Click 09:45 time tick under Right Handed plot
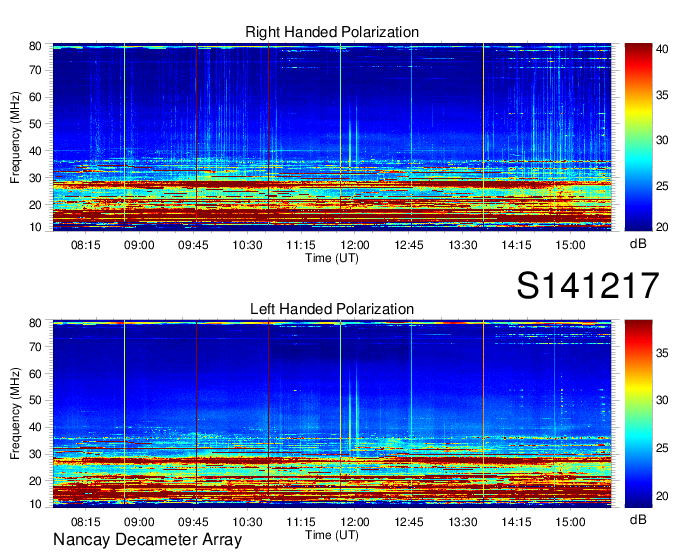Screen dimensions: 680x552 coord(193,245)
